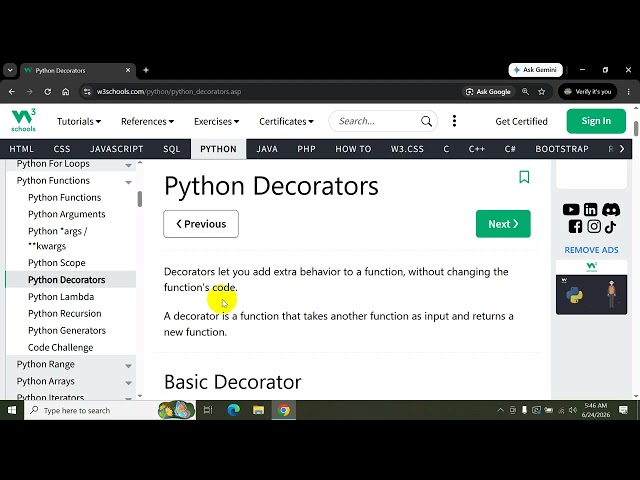Reload the page
Image resolution: width=640 pixels, height=480 pixels.
pos(48,92)
